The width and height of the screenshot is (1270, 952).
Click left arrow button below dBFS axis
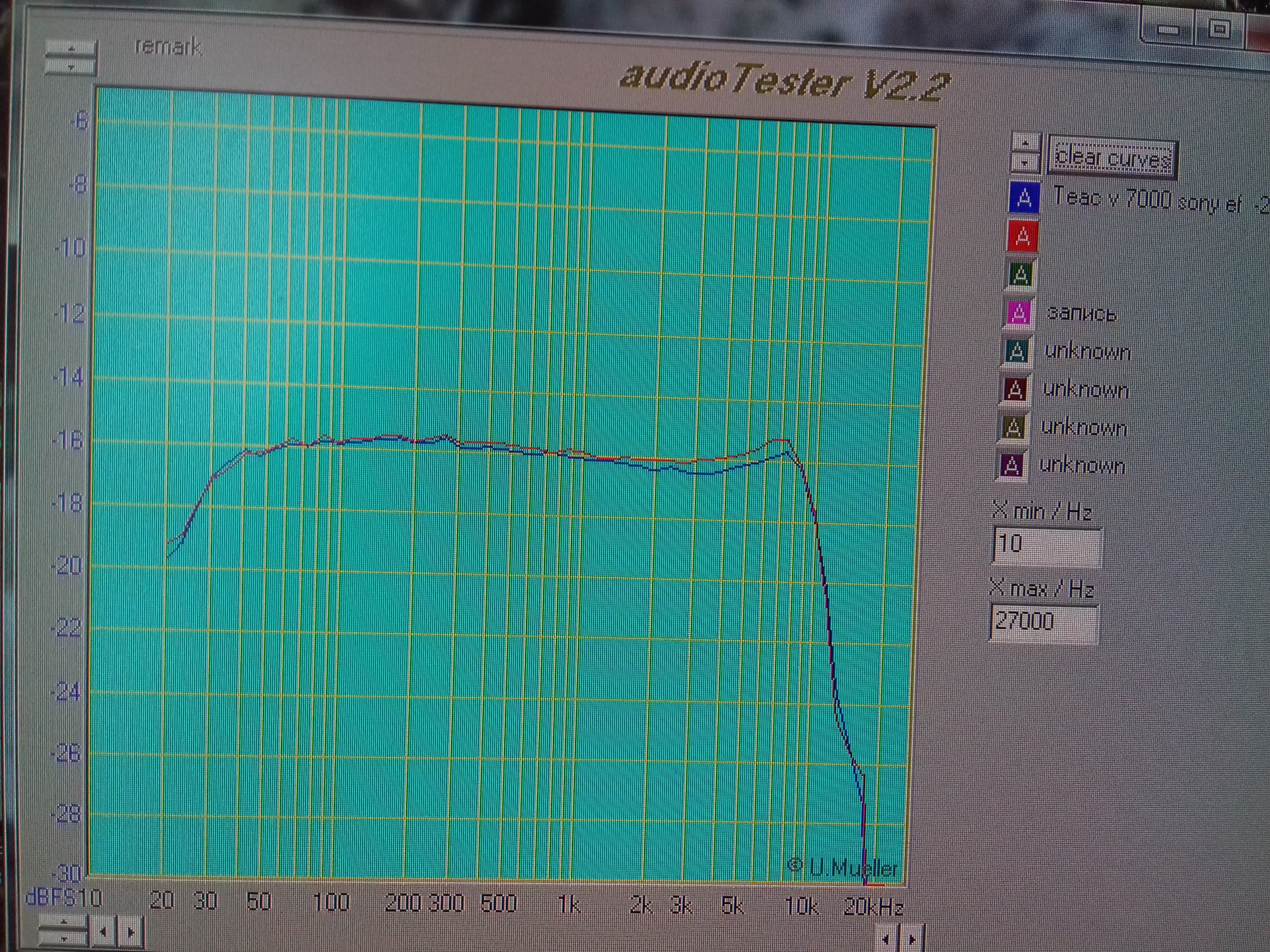(103, 933)
